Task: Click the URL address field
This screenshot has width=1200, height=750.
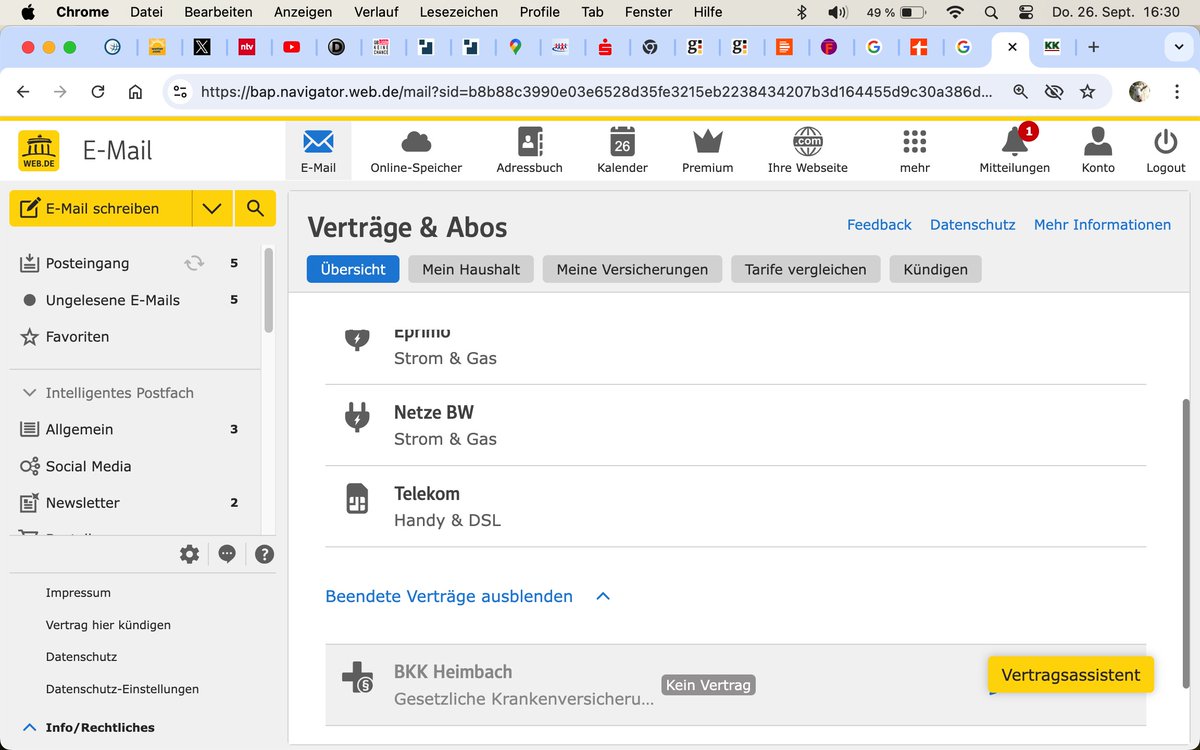Action: [x=597, y=92]
